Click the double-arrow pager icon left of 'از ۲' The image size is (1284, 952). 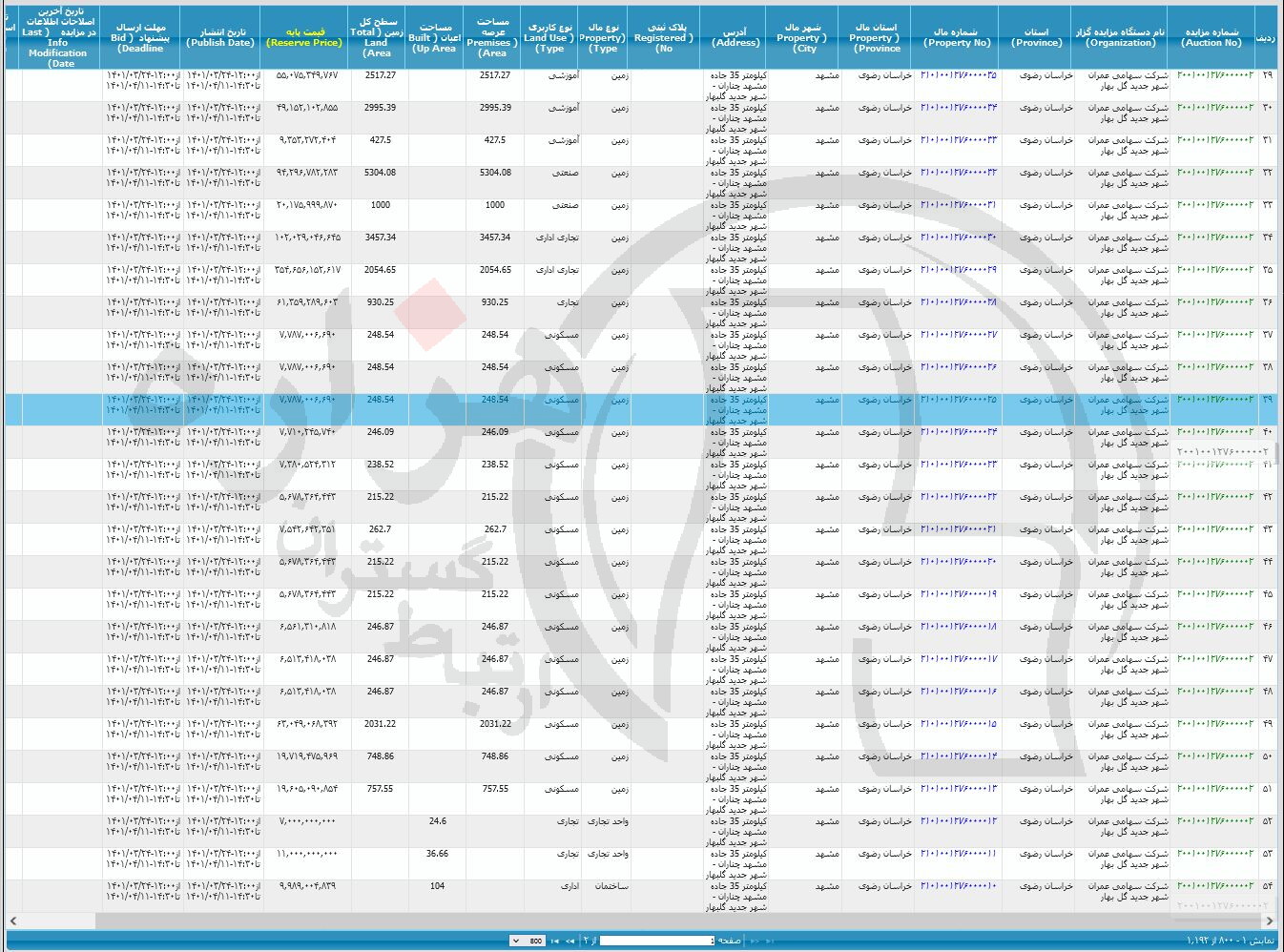pos(570,942)
